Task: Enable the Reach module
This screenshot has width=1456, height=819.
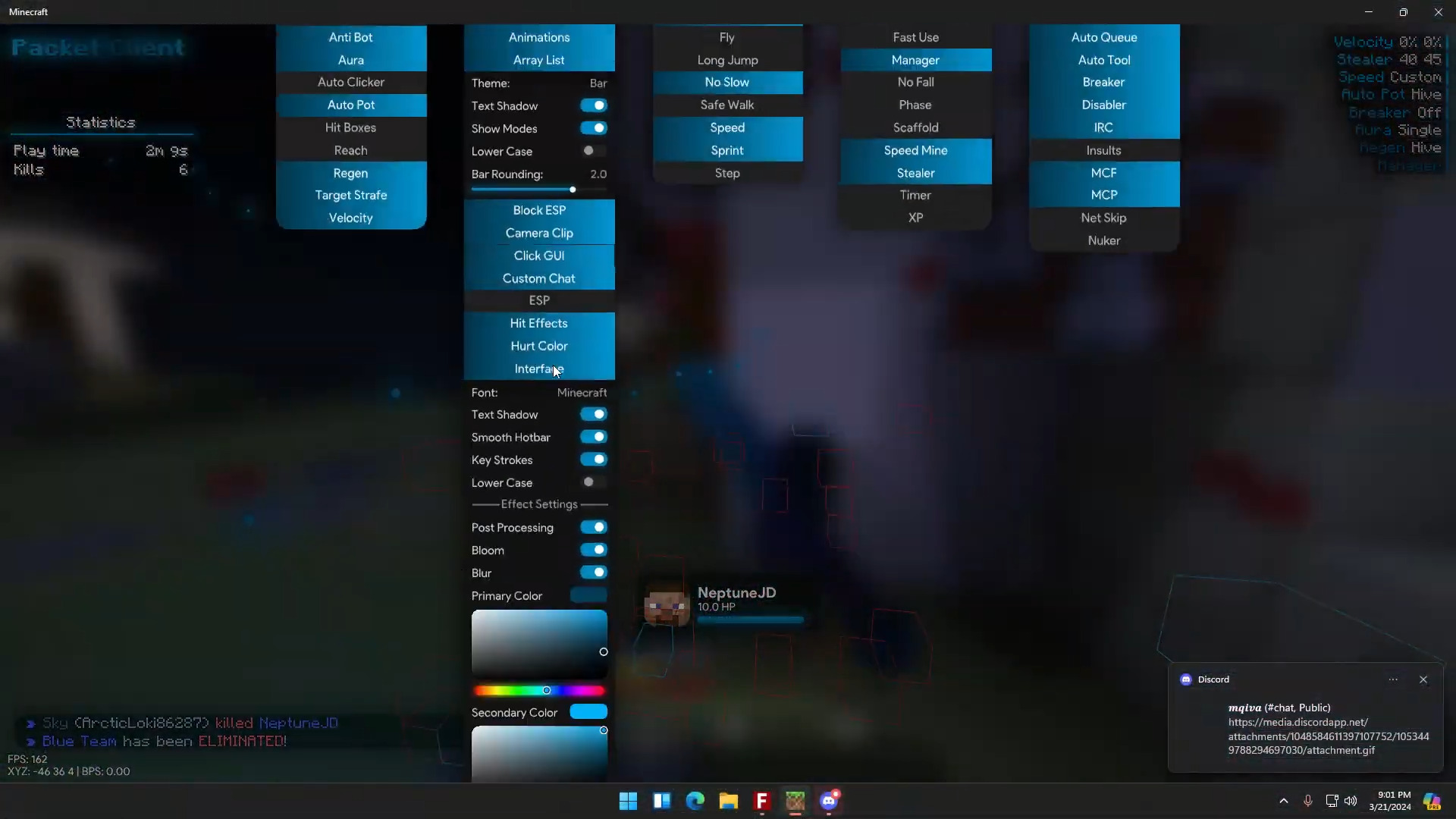Action: [x=351, y=150]
